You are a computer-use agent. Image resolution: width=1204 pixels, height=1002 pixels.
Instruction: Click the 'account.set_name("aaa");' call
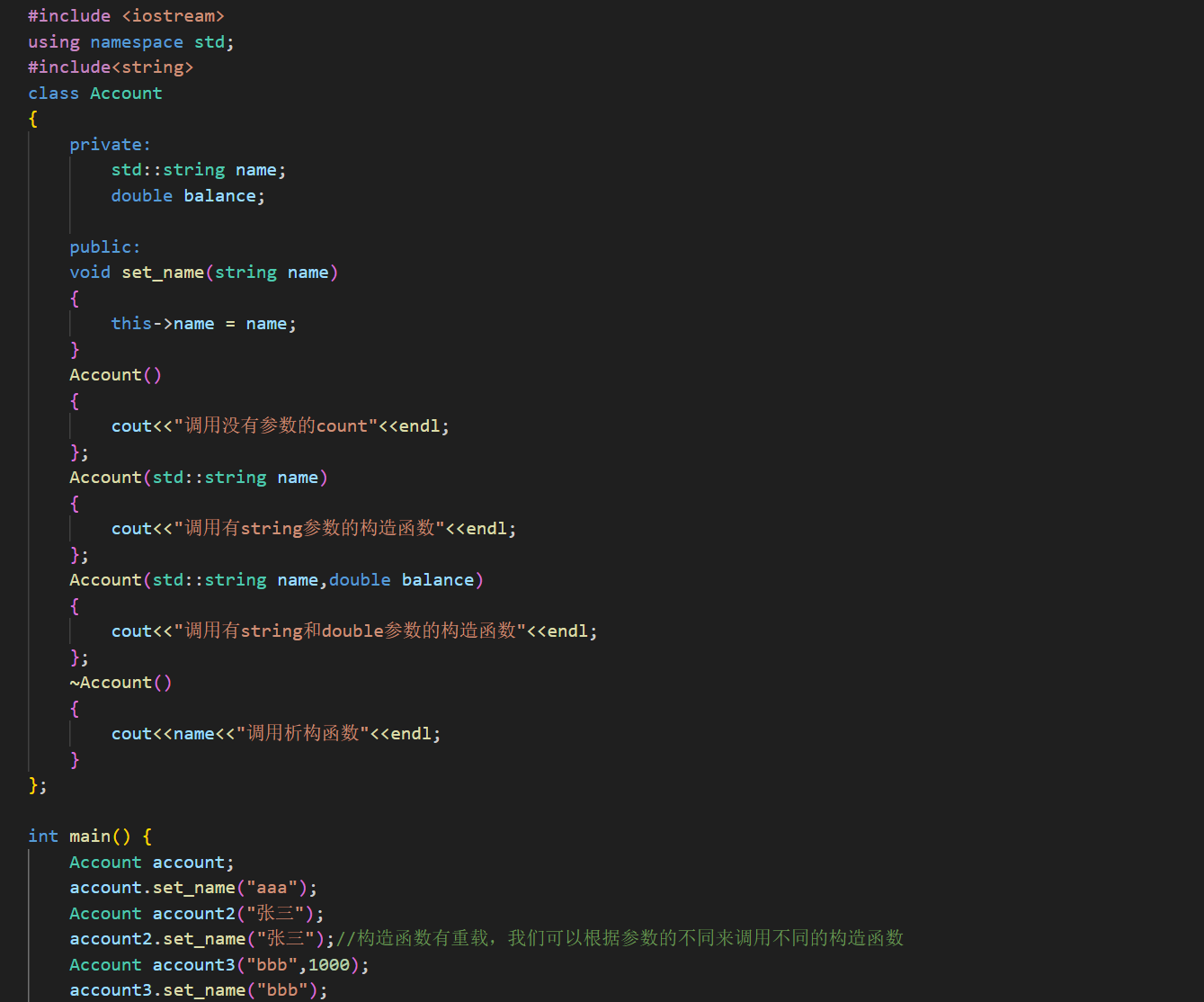193,888
